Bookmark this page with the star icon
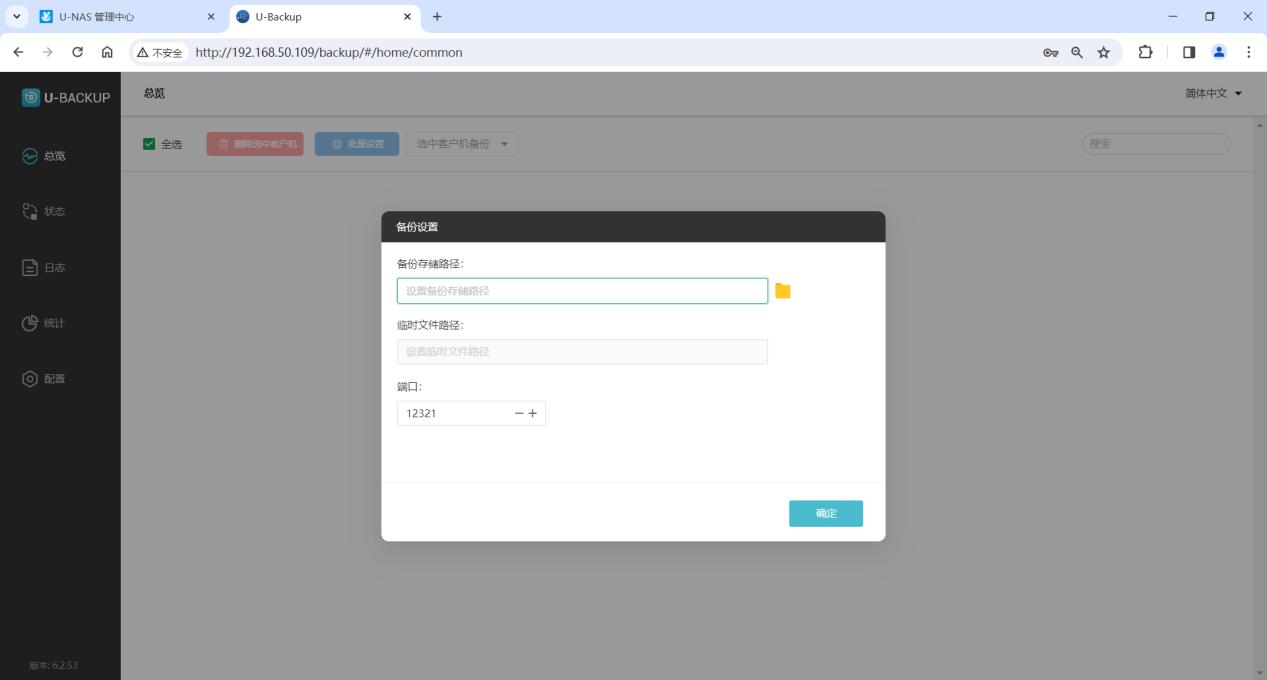The height and width of the screenshot is (680, 1267). click(x=1104, y=52)
